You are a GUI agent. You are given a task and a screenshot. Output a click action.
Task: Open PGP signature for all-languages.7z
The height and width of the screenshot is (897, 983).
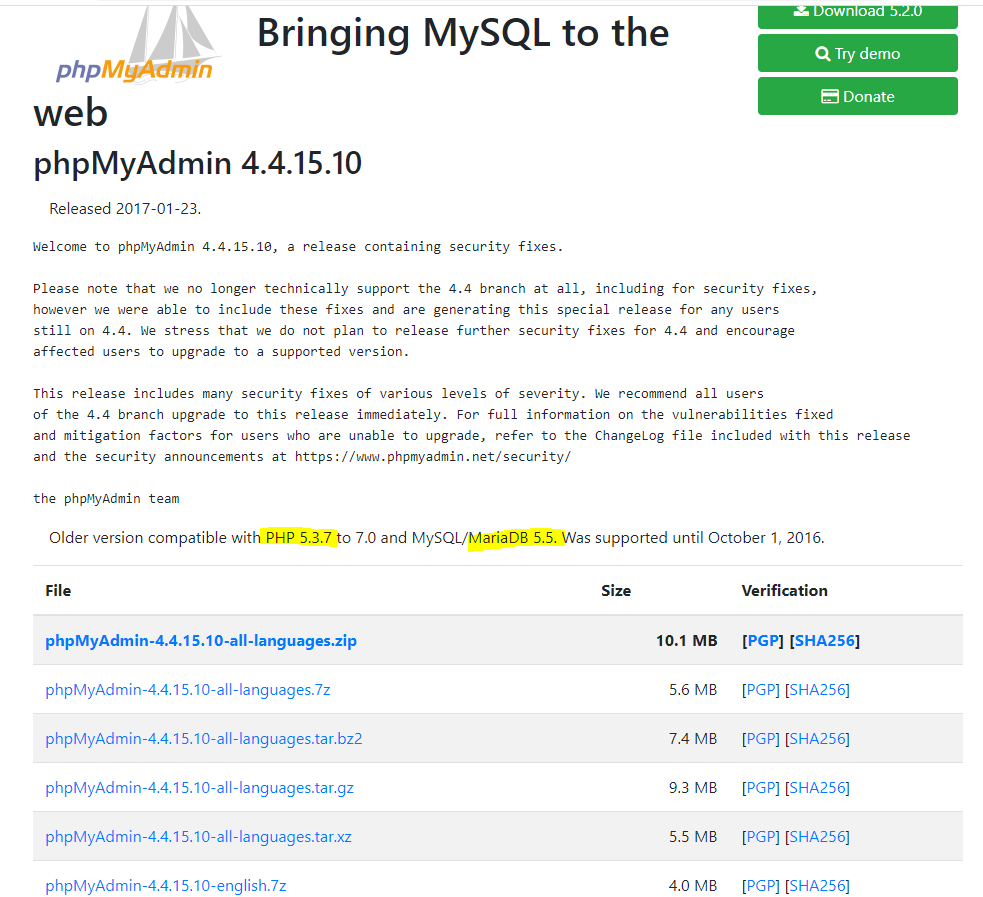click(x=760, y=690)
